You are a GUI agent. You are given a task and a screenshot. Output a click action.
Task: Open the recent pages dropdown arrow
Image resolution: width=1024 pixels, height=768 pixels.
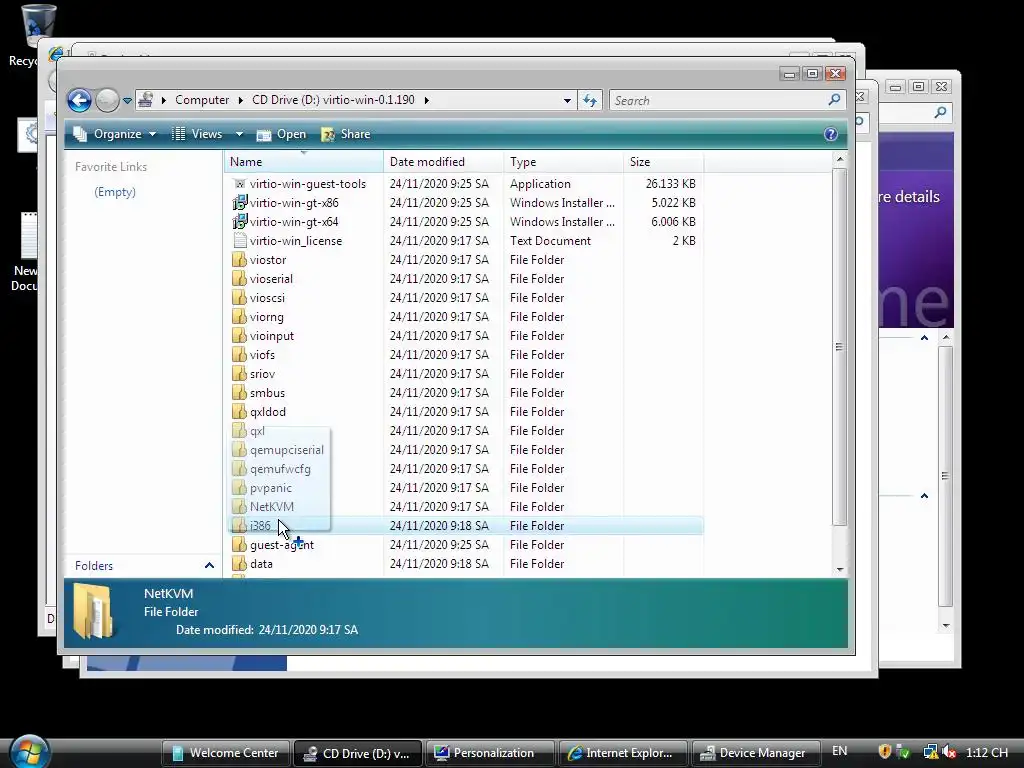127,101
